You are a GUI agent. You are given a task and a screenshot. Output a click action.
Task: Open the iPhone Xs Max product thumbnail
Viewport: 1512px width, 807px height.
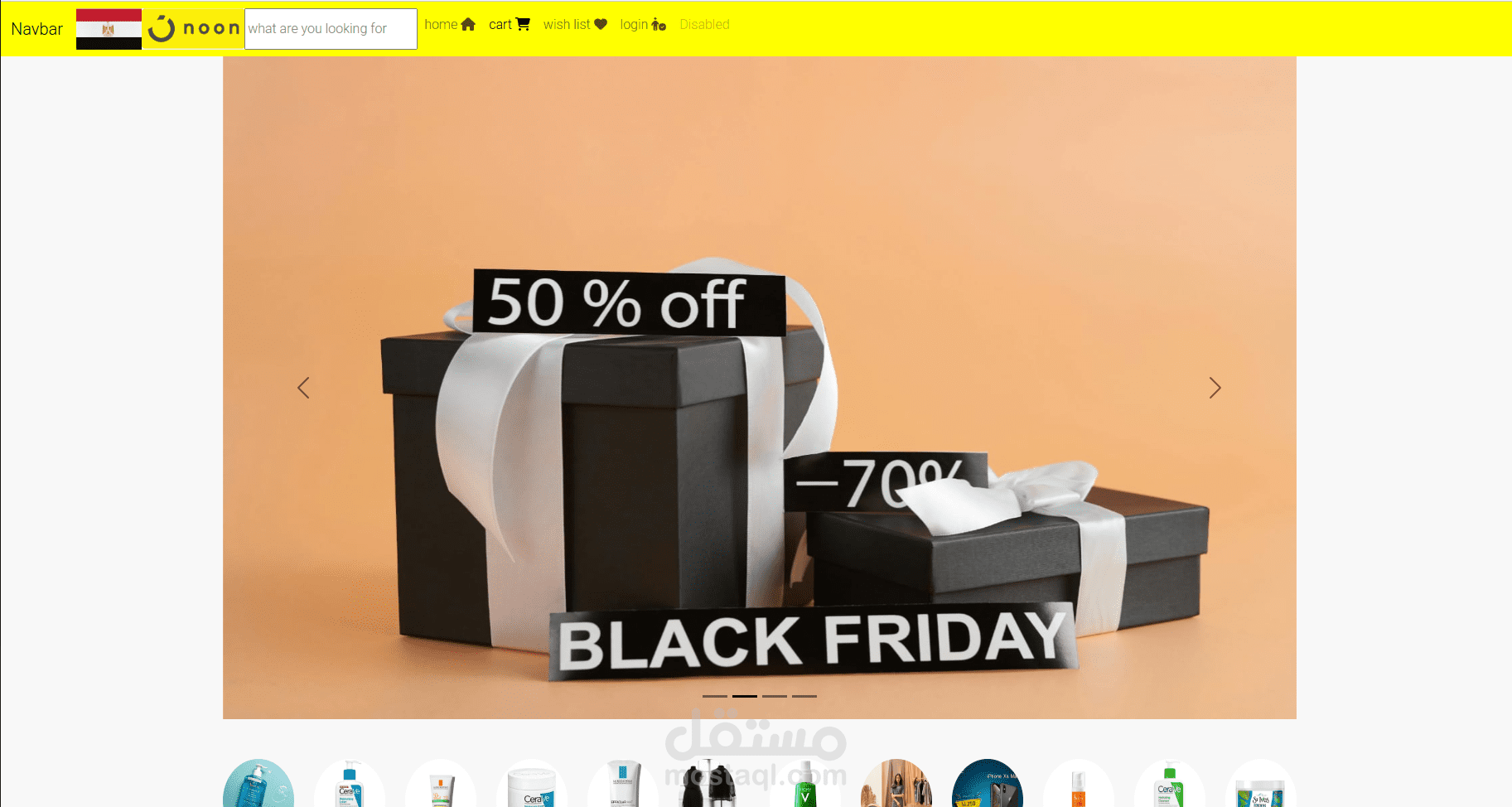coord(988,783)
